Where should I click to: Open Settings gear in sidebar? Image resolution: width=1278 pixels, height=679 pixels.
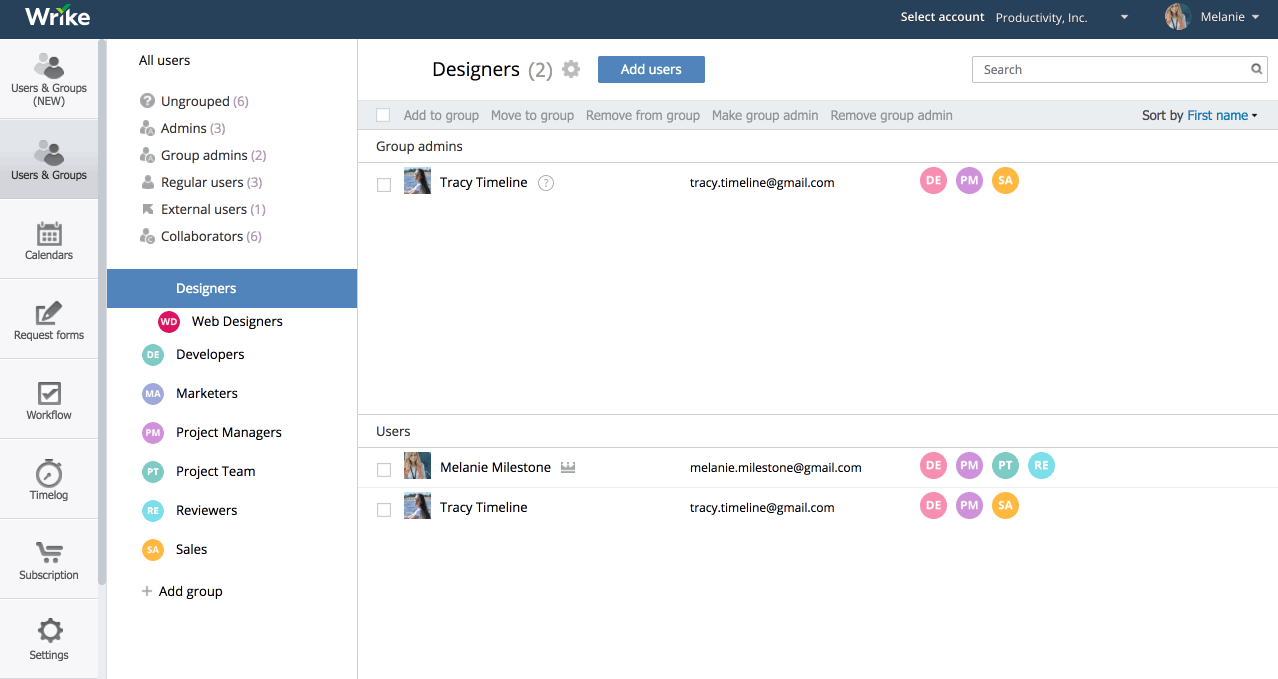(49, 638)
